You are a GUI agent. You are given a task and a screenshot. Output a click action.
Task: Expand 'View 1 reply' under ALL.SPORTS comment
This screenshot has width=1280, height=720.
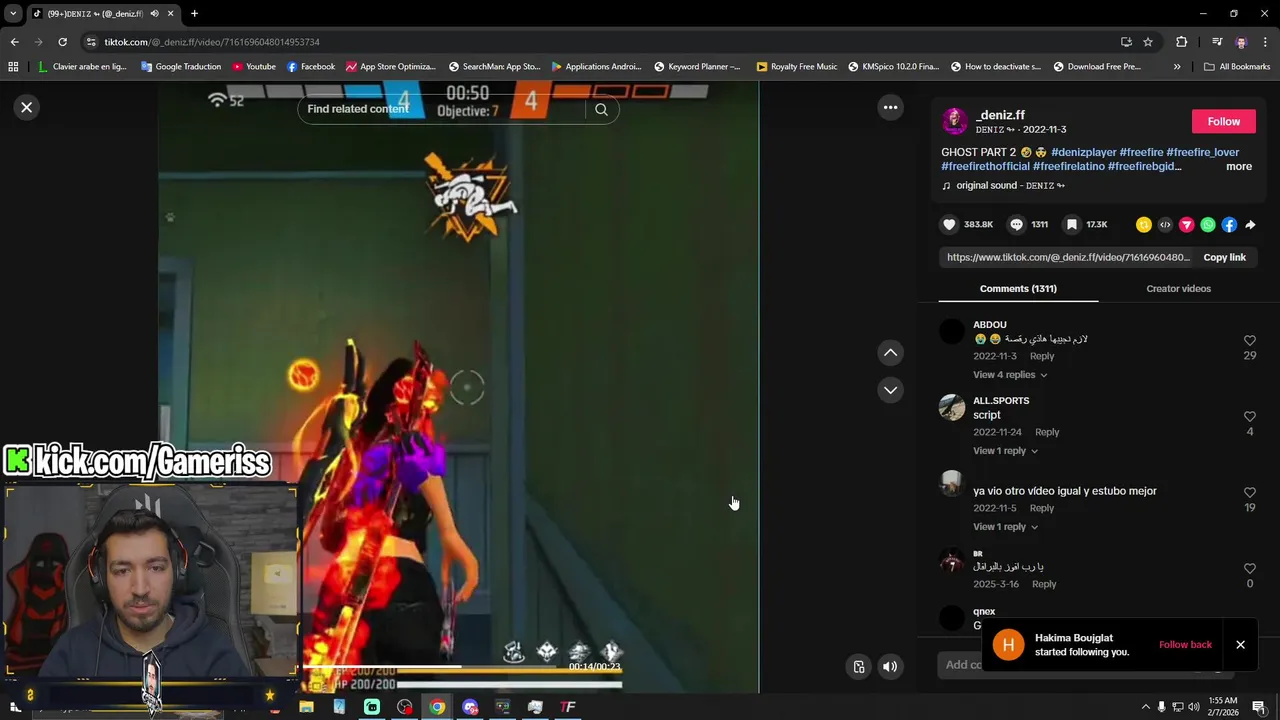click(x=1005, y=451)
